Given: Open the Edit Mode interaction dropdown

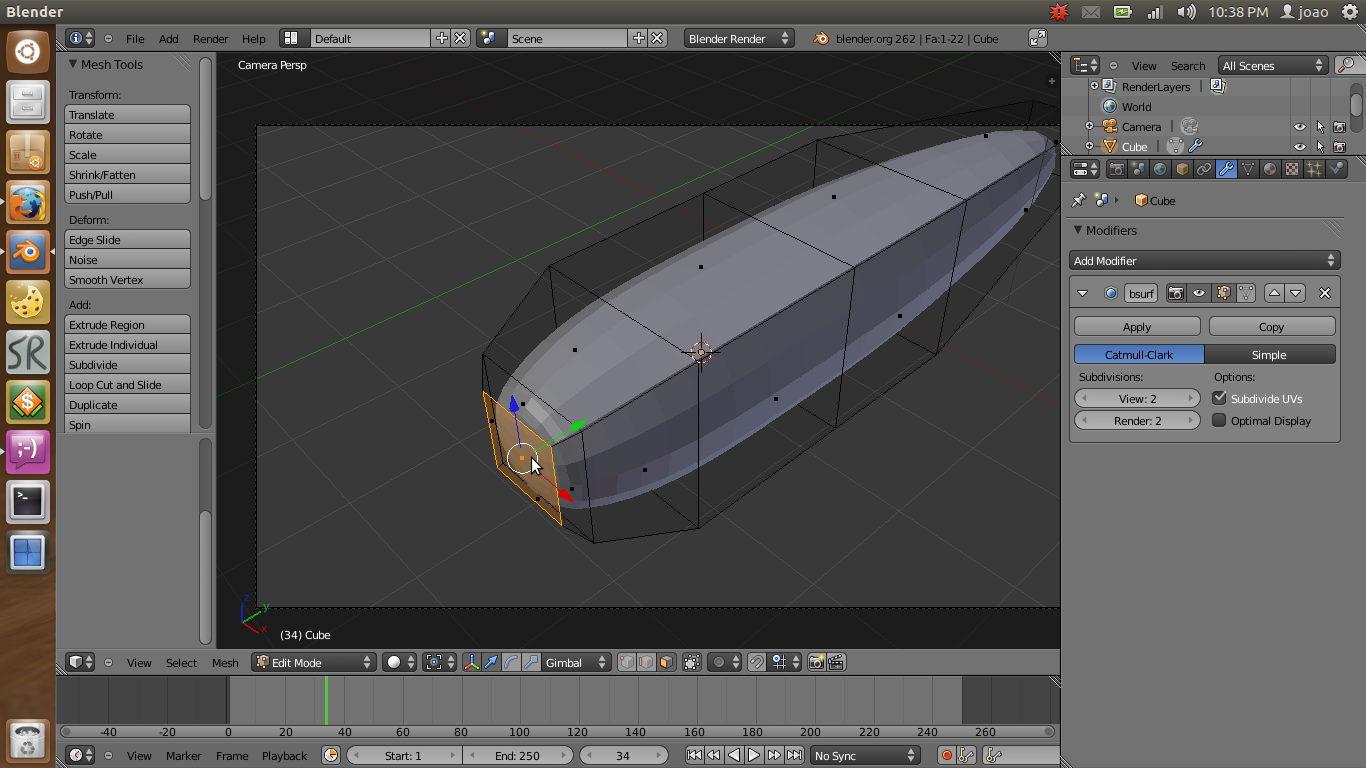Looking at the screenshot, I should point(312,661).
